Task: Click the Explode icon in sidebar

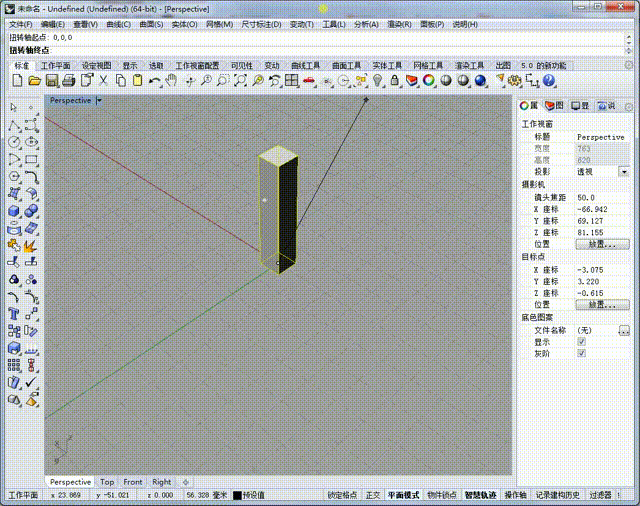Action: [x=31, y=246]
